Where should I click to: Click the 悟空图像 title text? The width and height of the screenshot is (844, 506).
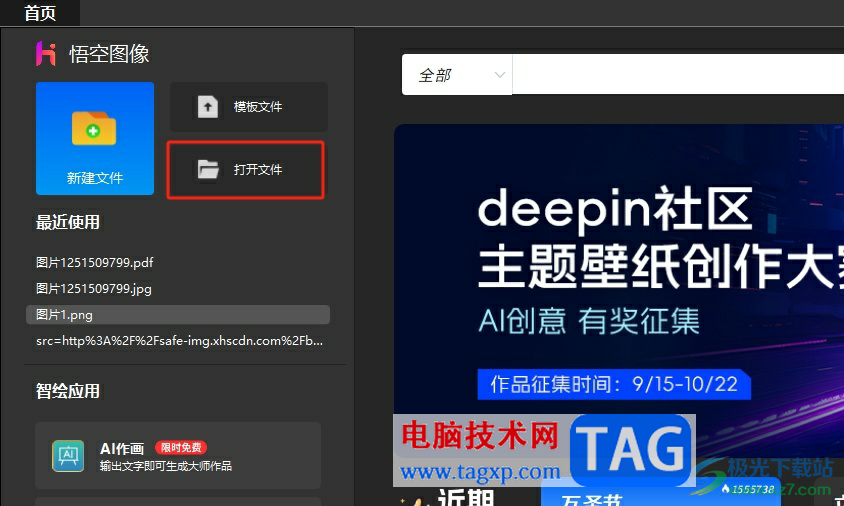coord(109,54)
